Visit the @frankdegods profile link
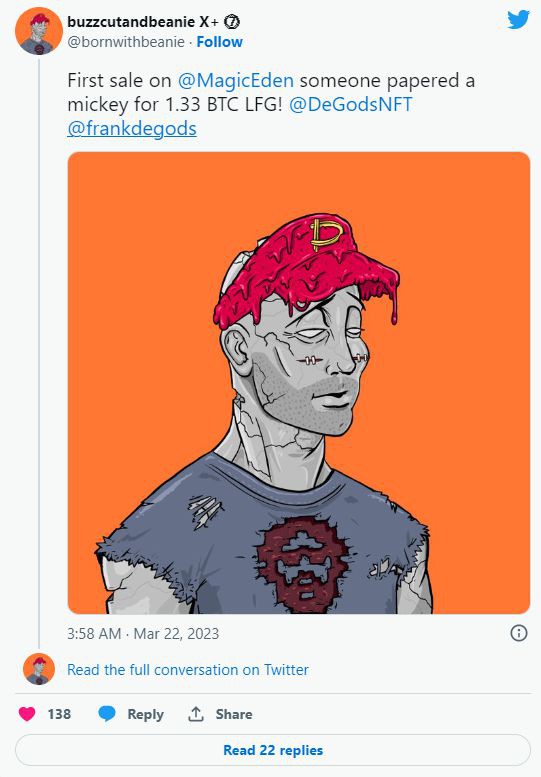 coord(132,129)
